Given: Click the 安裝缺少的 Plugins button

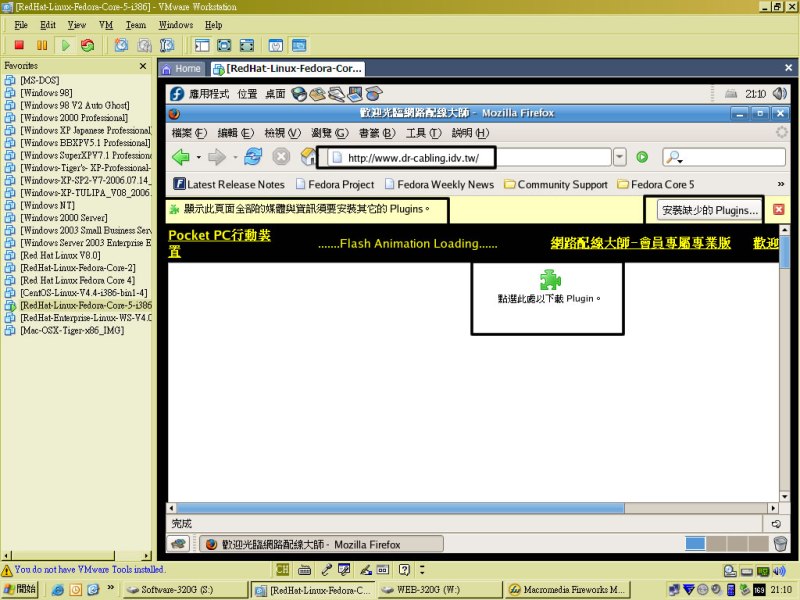Looking at the screenshot, I should (710, 210).
